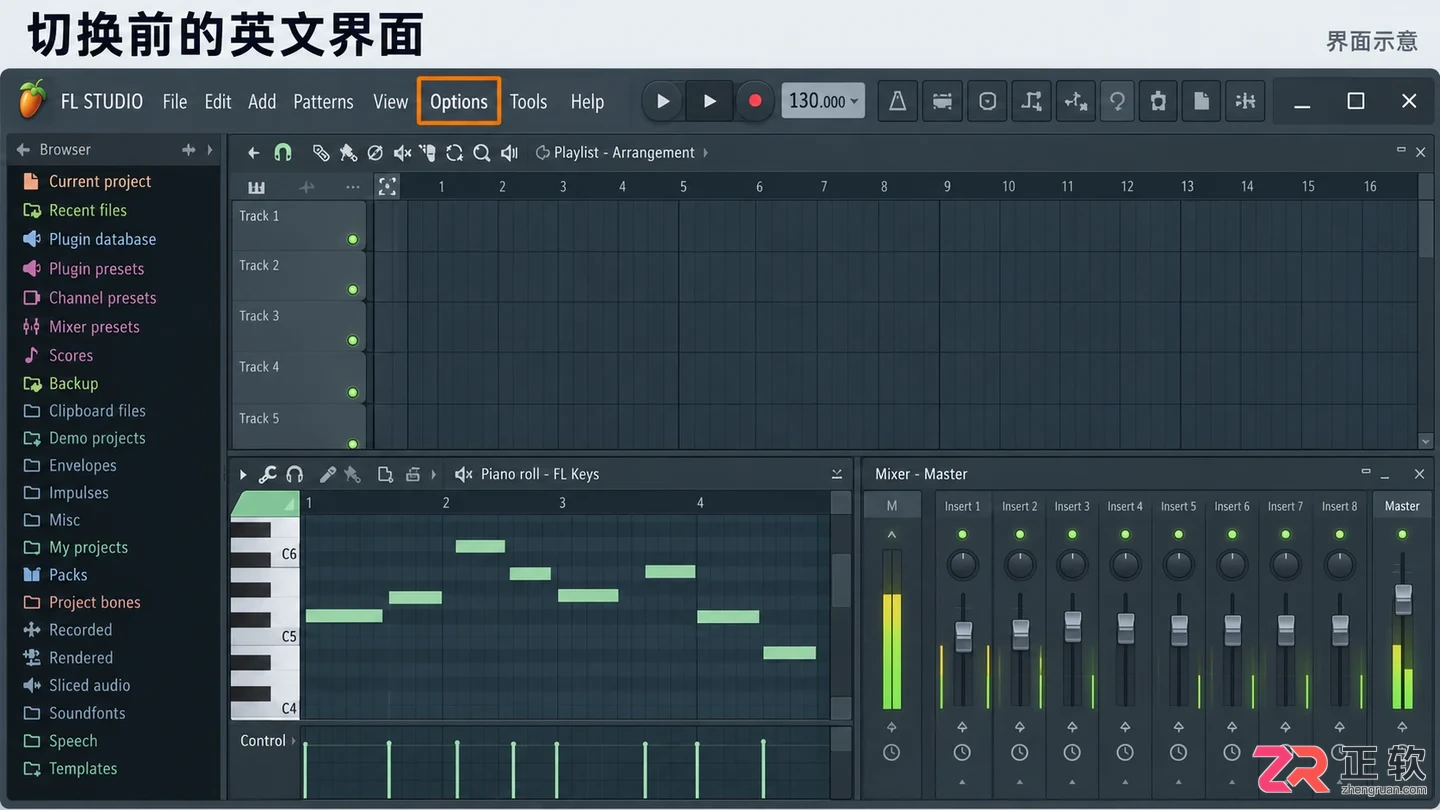
Task: Click the green headphones icon in Playlist toolbar
Action: [x=283, y=153]
